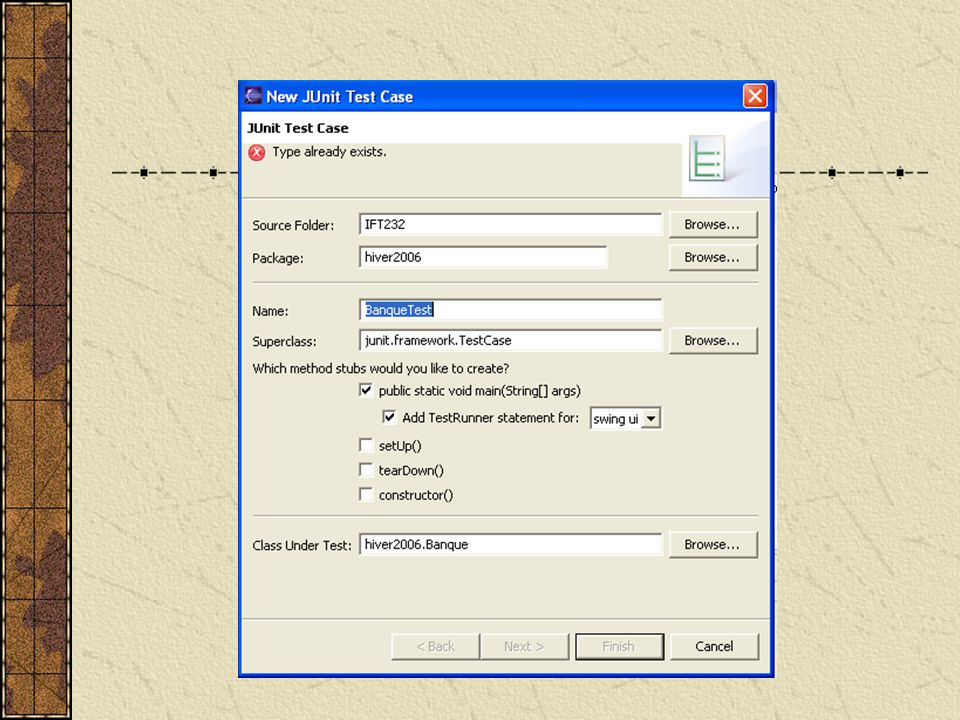
Task: Click the Name field with BanqueTest
Action: pos(511,310)
